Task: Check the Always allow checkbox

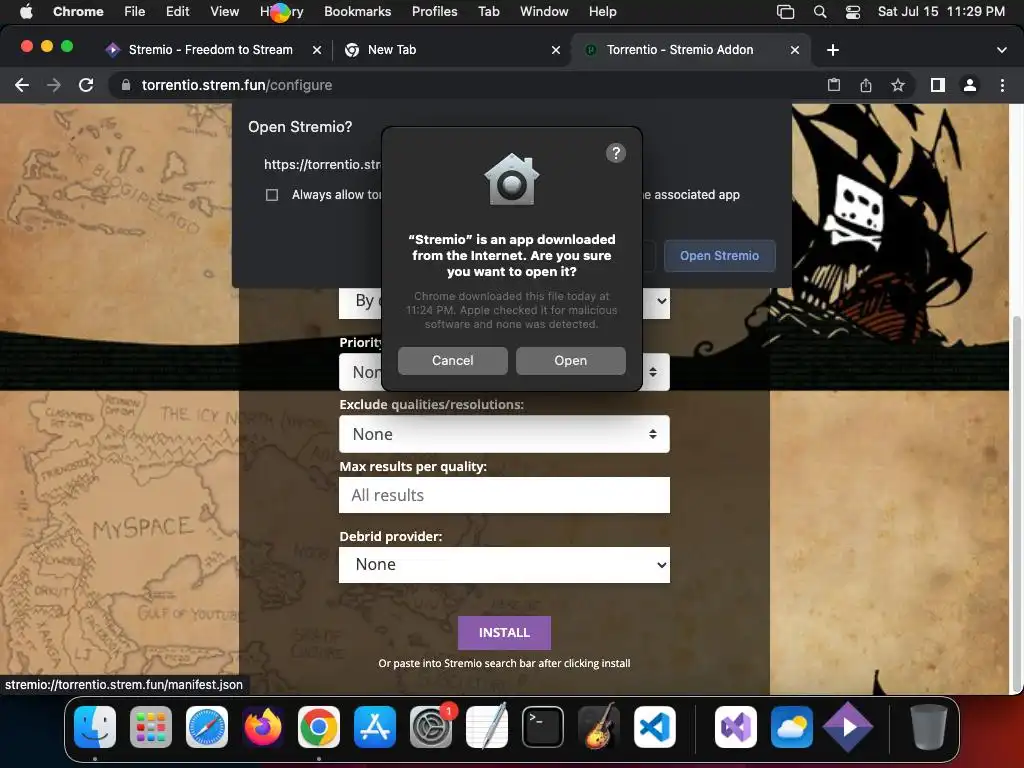Action: (x=272, y=195)
